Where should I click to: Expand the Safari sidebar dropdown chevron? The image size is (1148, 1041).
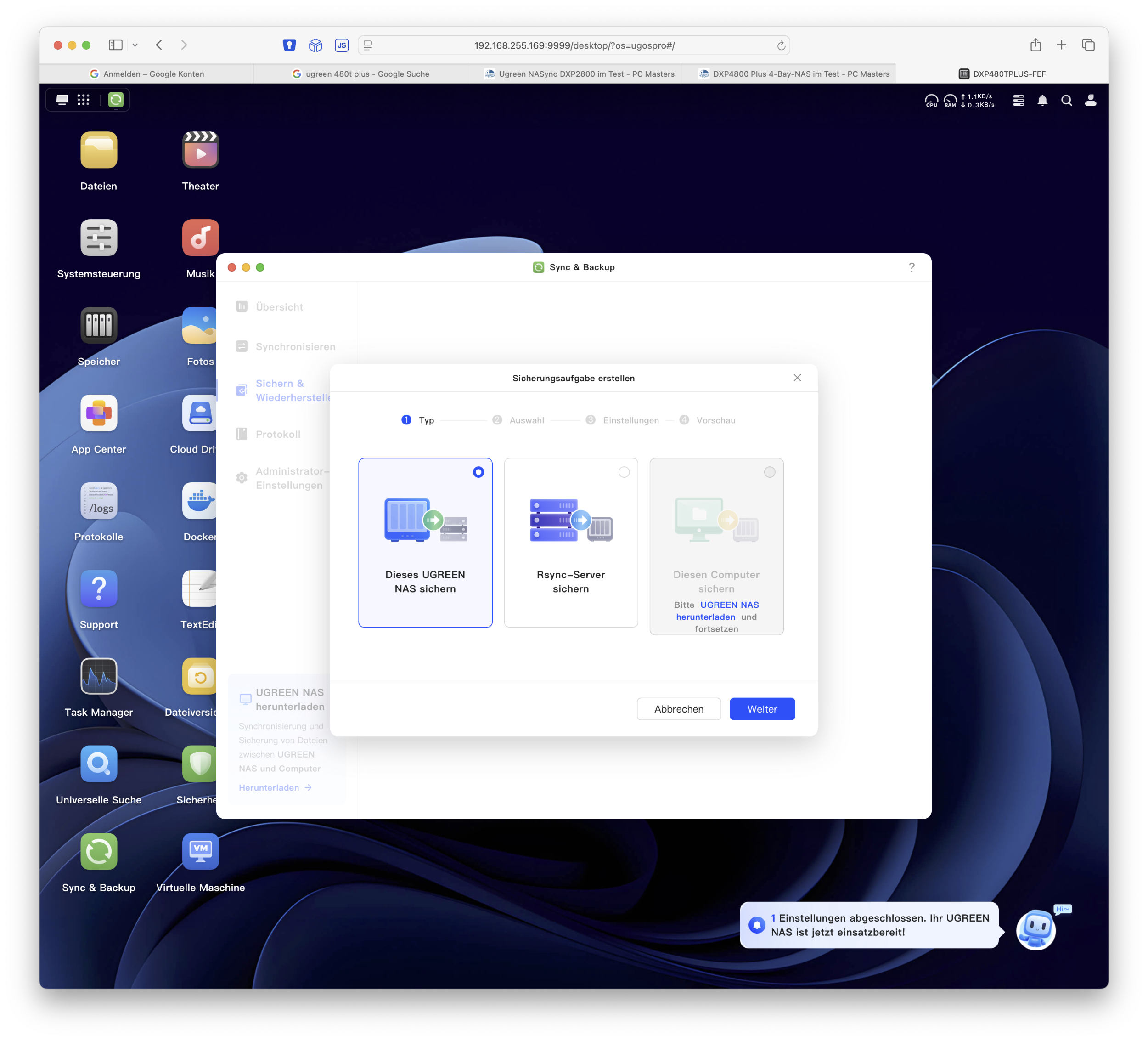(135, 45)
